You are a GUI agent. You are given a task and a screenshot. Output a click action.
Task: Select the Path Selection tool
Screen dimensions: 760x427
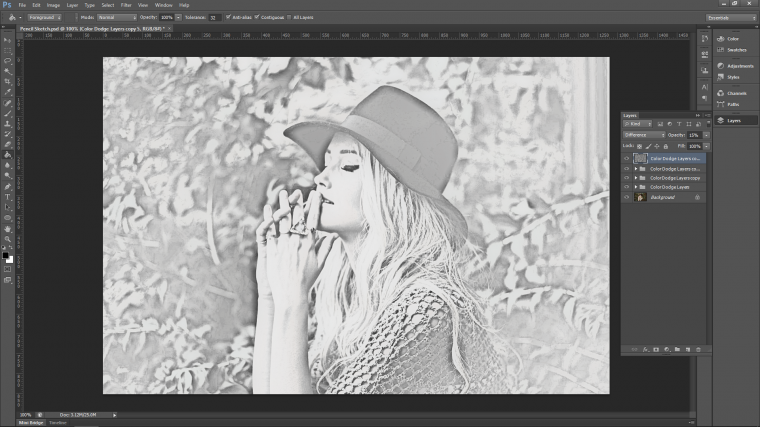pyautogui.click(x=7, y=207)
